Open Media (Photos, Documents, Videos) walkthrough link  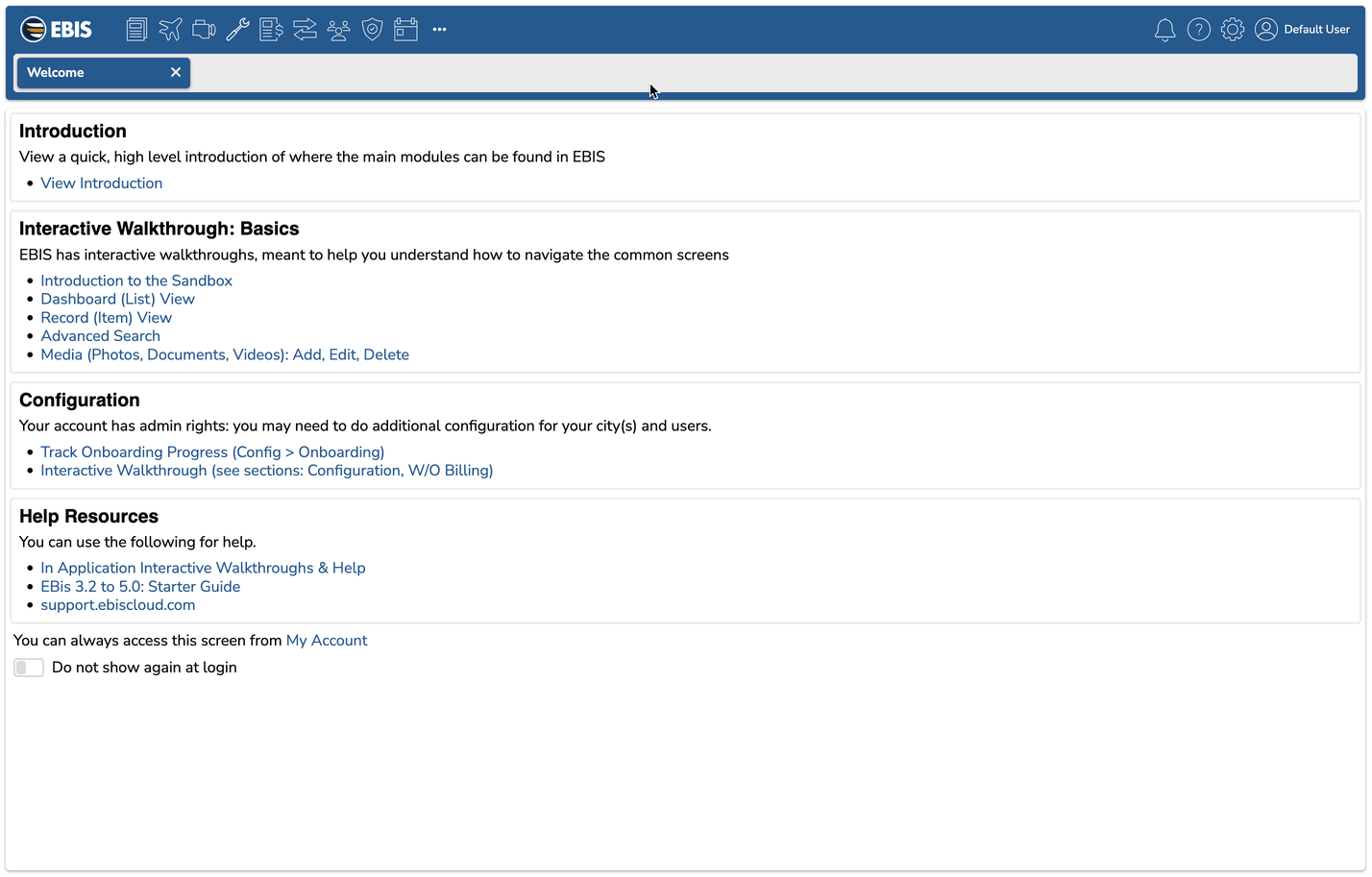pyautogui.click(x=225, y=354)
